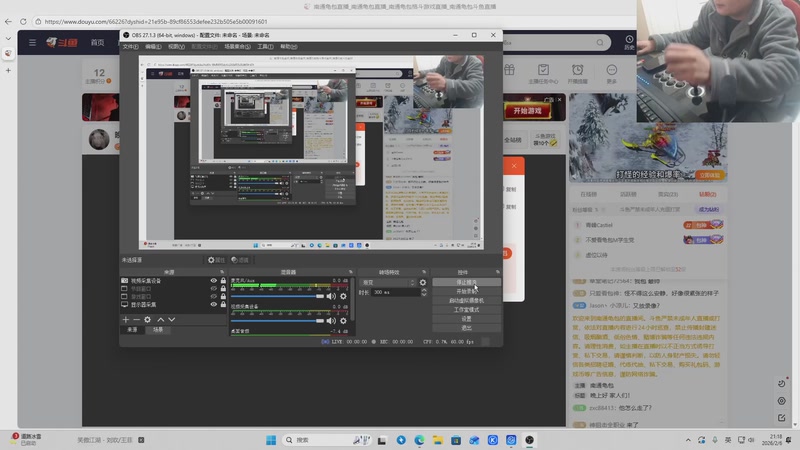Click the 退出 button in OBS controls
800x450 pixels.
(466, 328)
